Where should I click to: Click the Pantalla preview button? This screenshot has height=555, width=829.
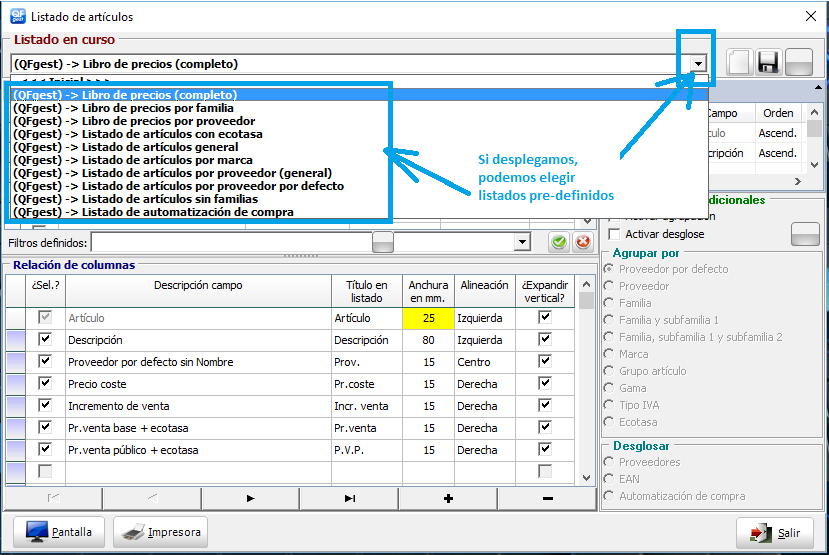tap(59, 532)
